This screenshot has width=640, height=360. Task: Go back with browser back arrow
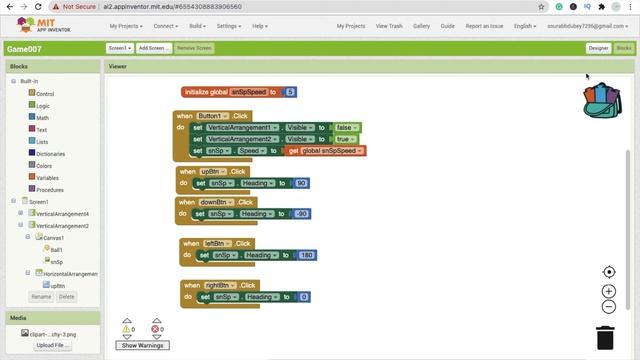click(x=9, y=7)
